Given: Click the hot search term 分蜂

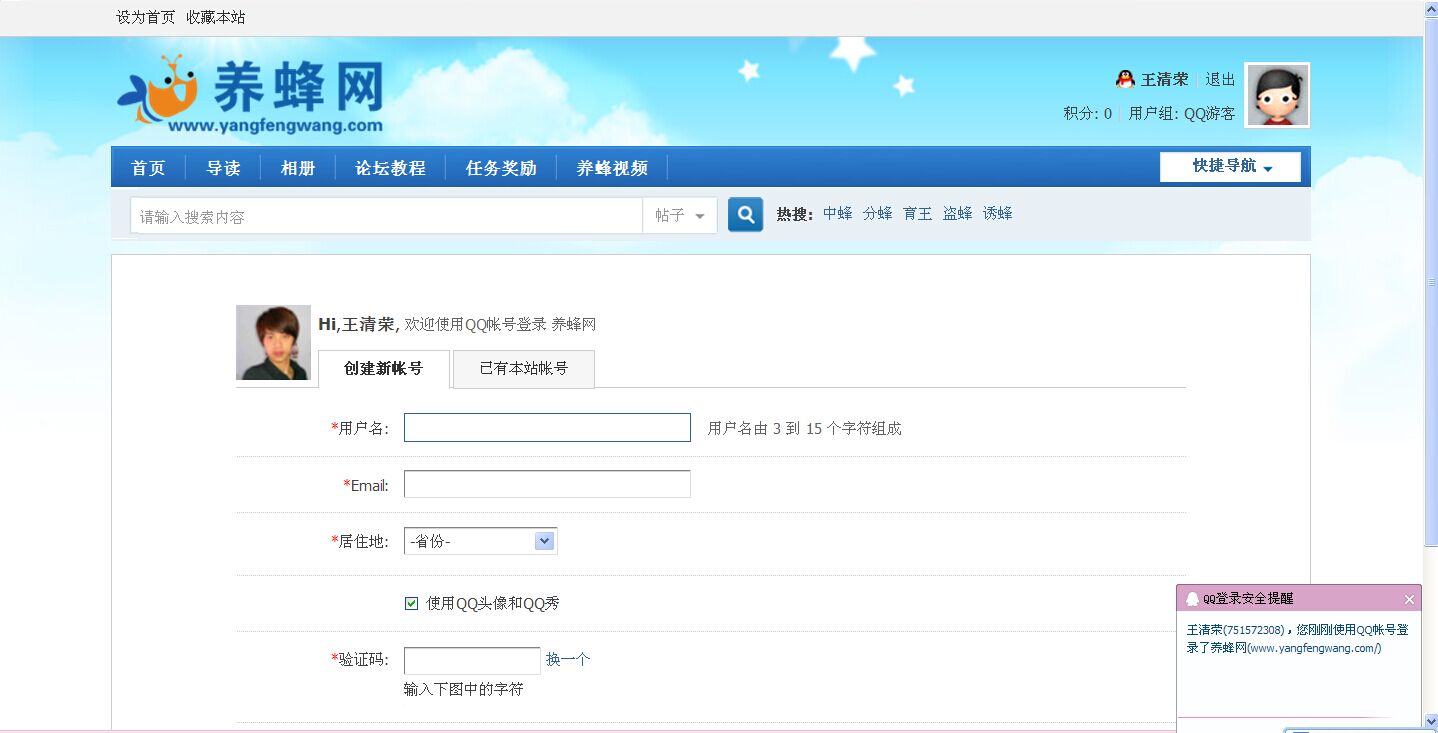Looking at the screenshot, I should click(878, 214).
